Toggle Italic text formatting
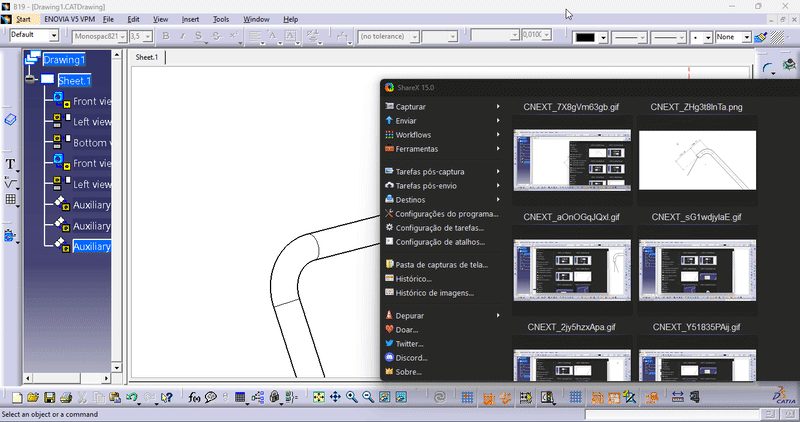Viewport: 800px width, 422px height. click(182, 36)
